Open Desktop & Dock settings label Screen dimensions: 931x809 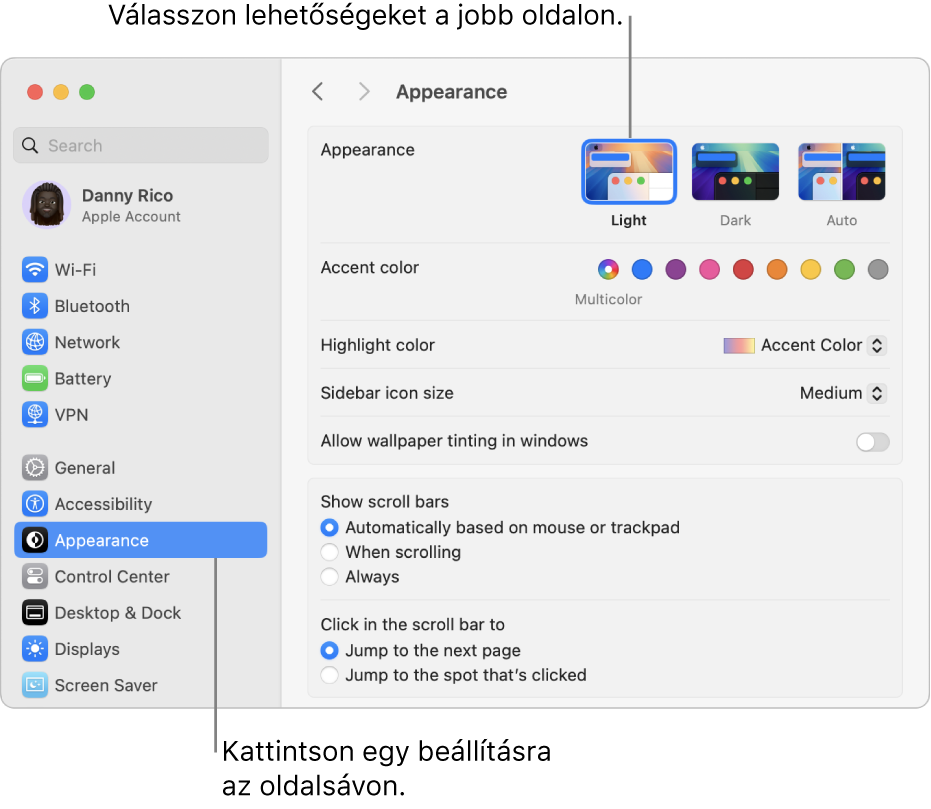[x=118, y=613]
